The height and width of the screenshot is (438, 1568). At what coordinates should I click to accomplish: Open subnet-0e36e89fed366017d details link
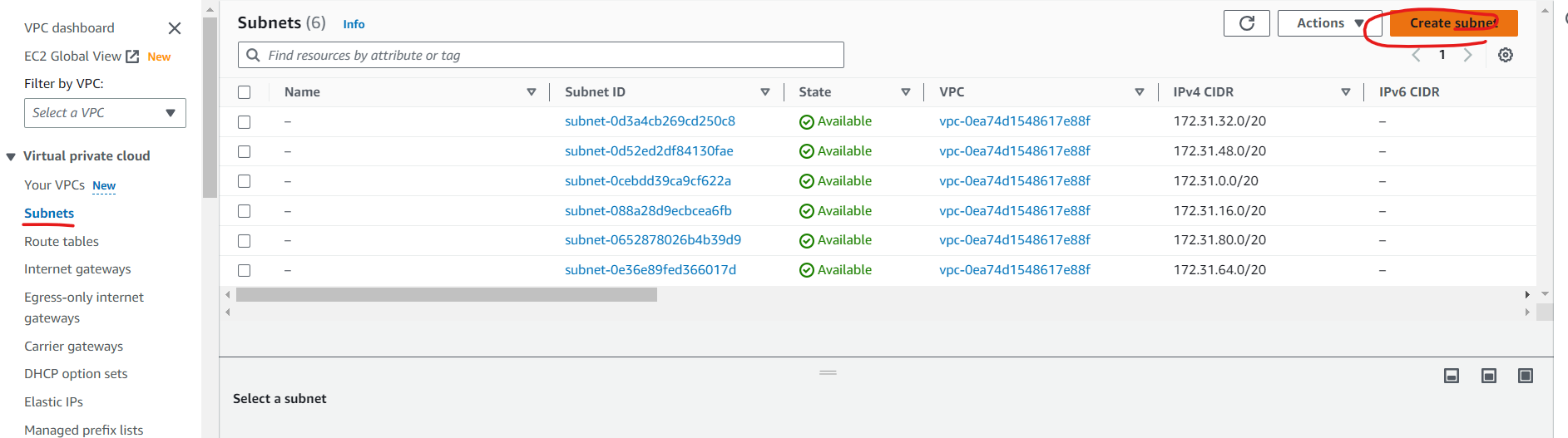point(650,270)
